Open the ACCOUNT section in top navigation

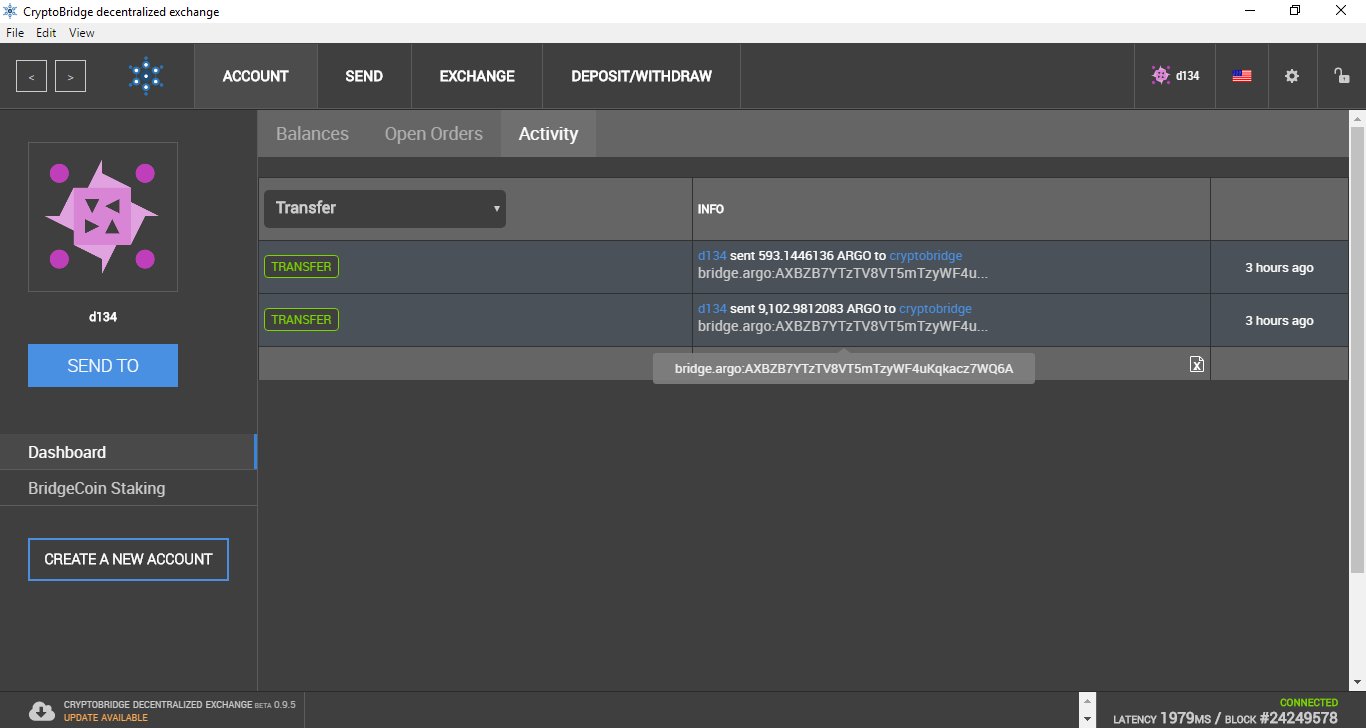click(255, 76)
